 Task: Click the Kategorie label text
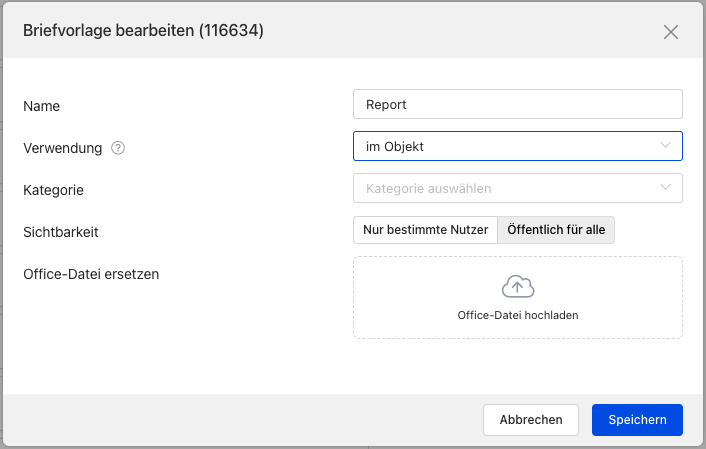tap(53, 190)
